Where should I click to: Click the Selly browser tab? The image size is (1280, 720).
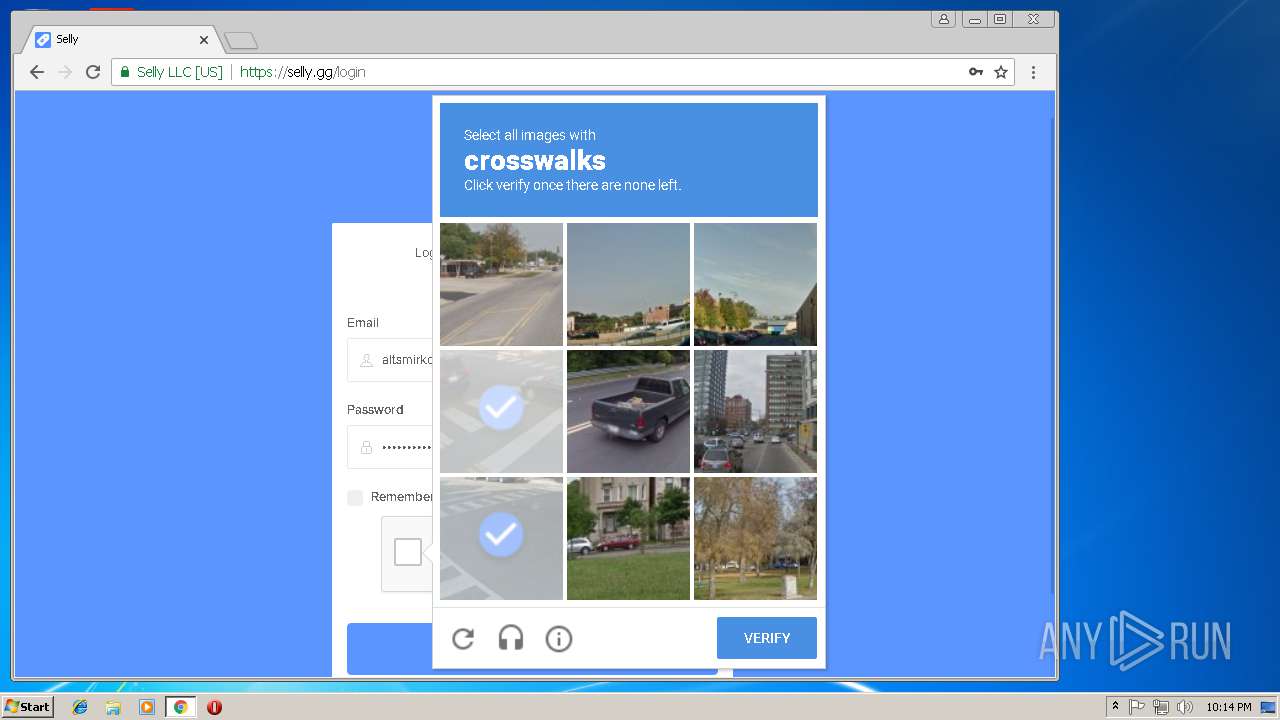[120, 40]
